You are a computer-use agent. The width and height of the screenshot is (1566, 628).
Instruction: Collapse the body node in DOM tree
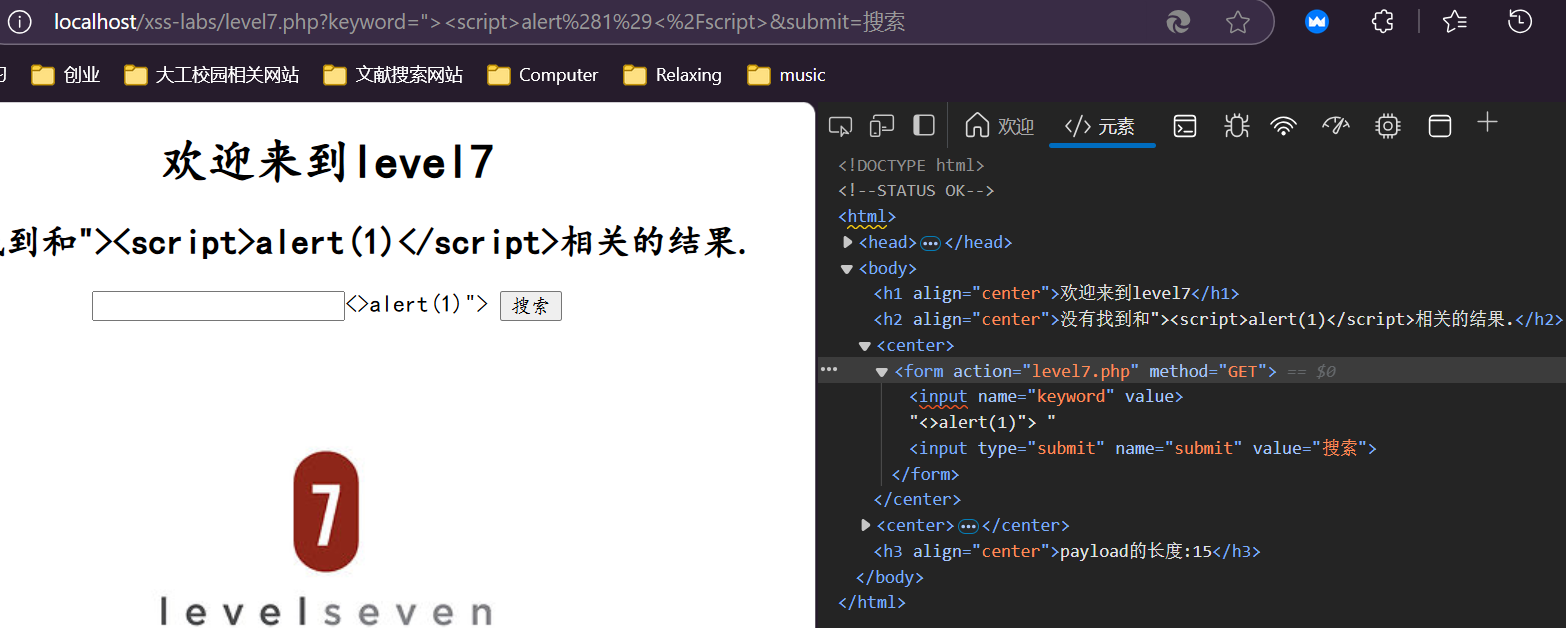point(847,268)
